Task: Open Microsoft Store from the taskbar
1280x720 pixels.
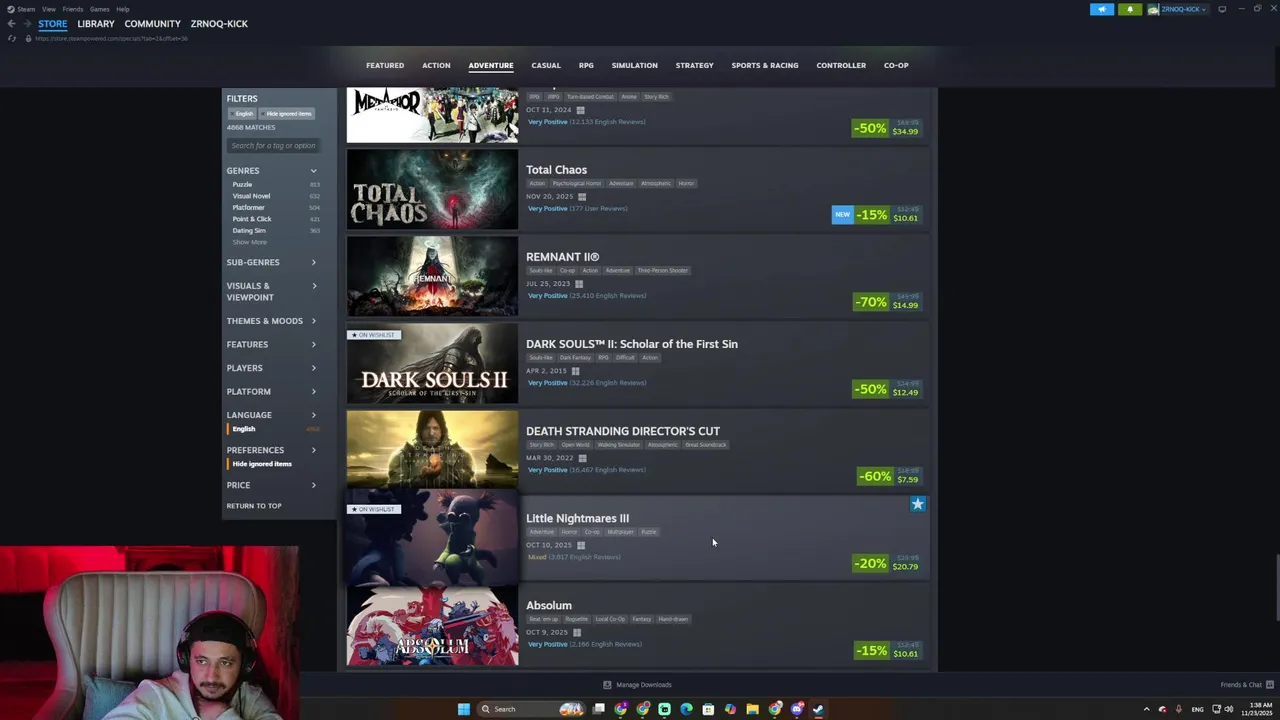Action: click(x=708, y=709)
